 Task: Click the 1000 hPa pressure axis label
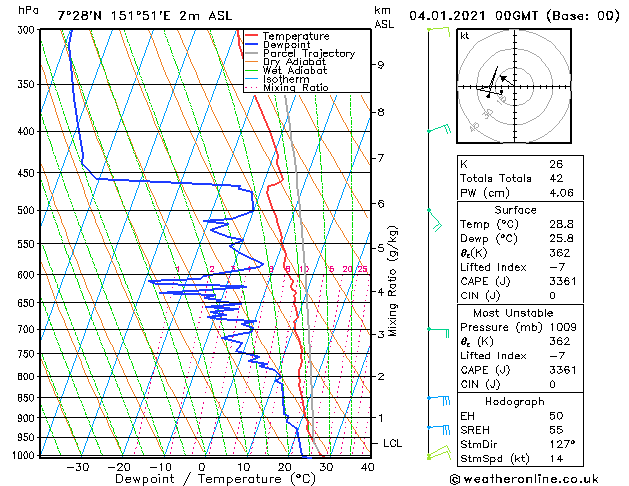coord(26,456)
